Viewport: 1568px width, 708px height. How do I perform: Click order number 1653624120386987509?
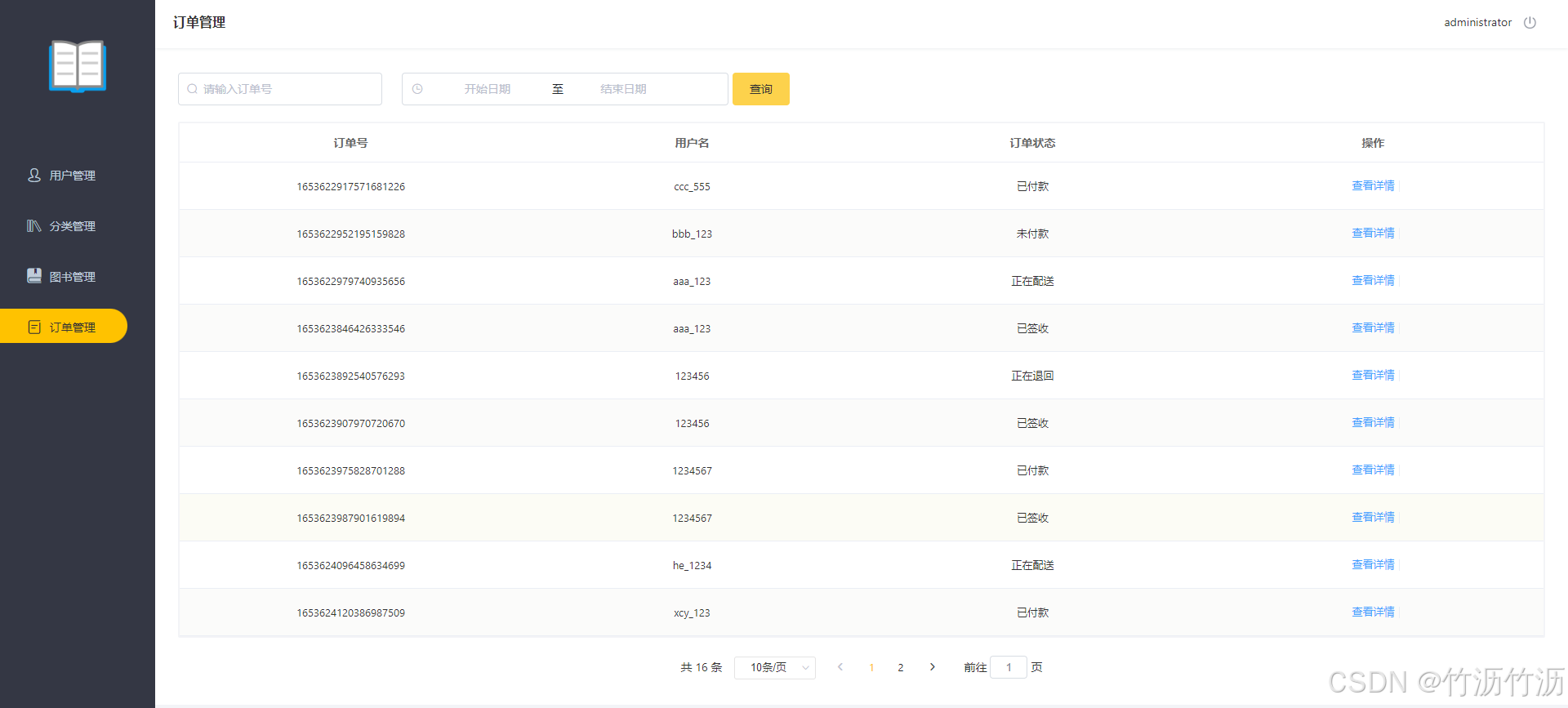pos(350,613)
